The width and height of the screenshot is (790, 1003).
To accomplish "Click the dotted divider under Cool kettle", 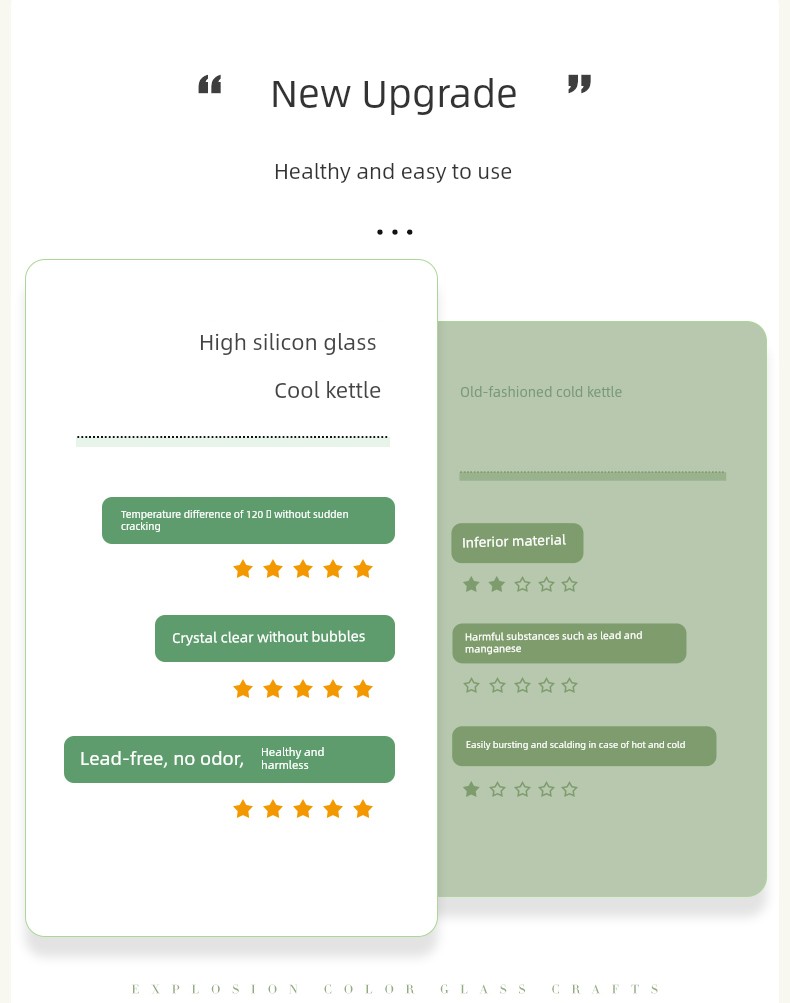I will 233,439.
